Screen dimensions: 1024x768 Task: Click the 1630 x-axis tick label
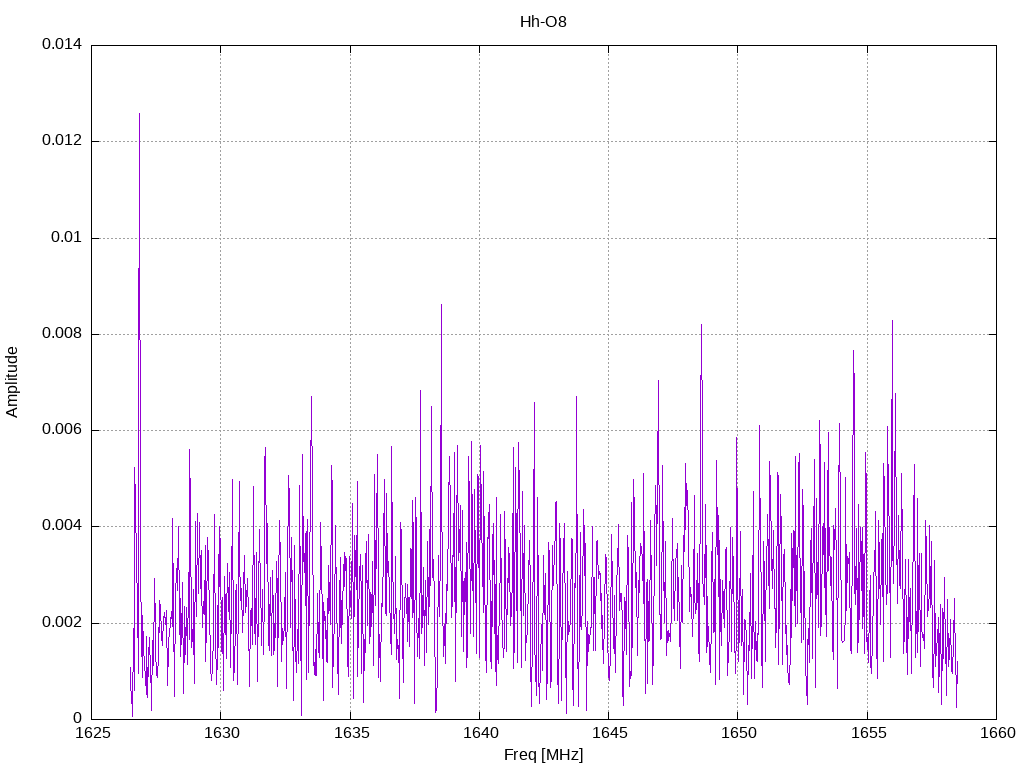pos(220,733)
